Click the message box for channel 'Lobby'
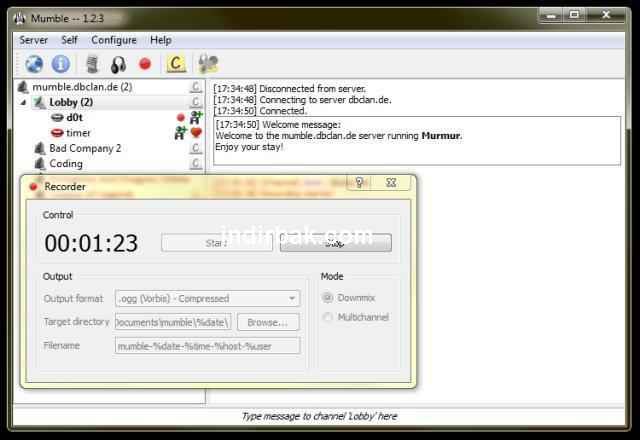The image size is (640, 440). (319, 416)
